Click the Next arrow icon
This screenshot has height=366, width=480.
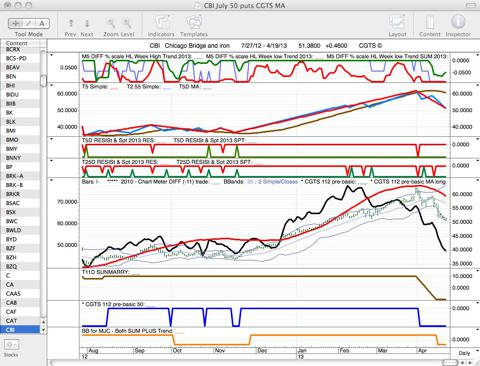(87, 23)
